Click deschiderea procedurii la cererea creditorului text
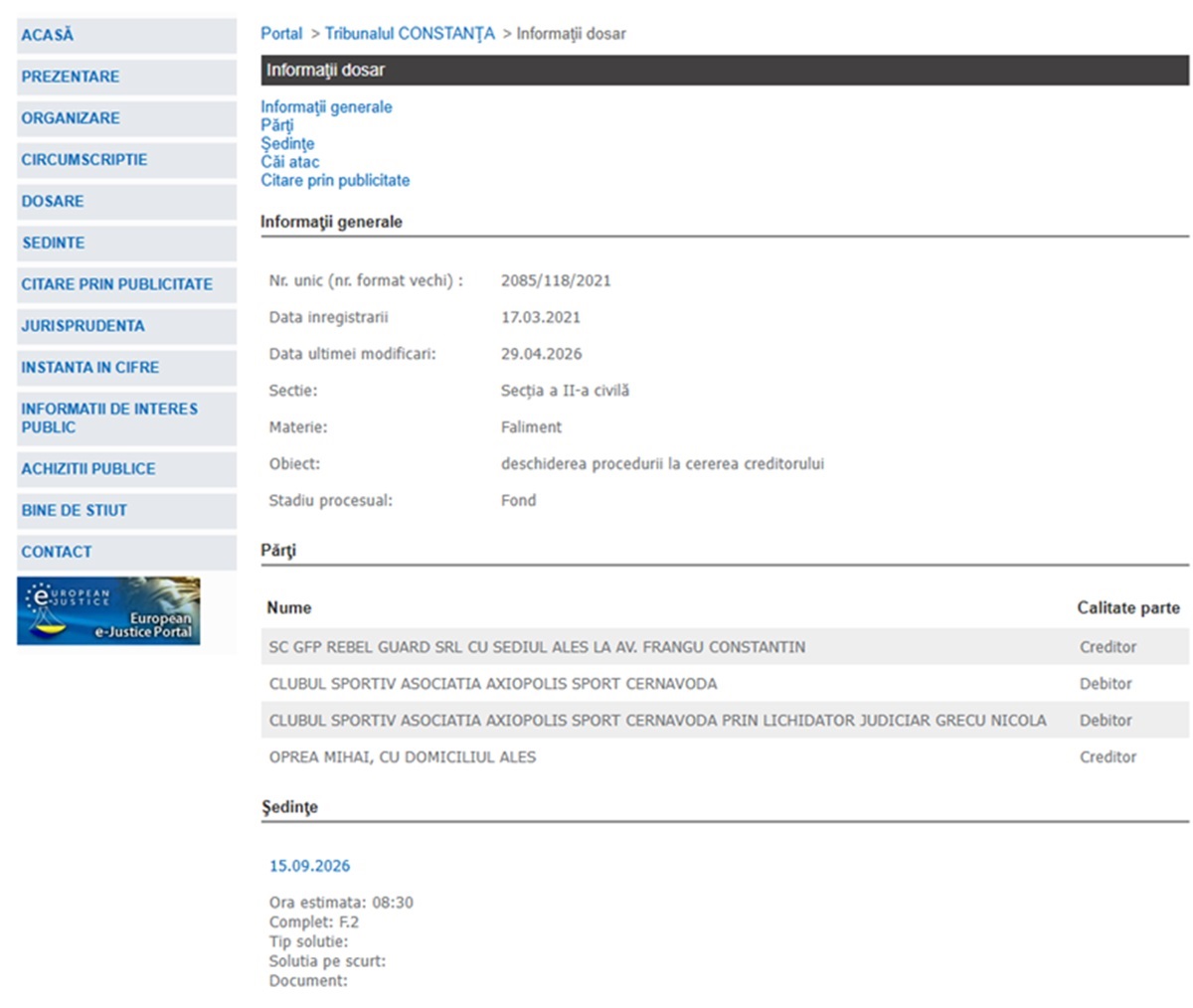1193x1008 pixels. pos(662,464)
